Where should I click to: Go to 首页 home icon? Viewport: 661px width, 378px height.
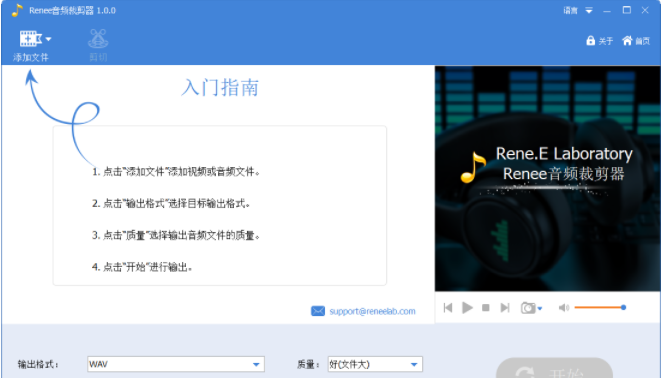(627, 40)
